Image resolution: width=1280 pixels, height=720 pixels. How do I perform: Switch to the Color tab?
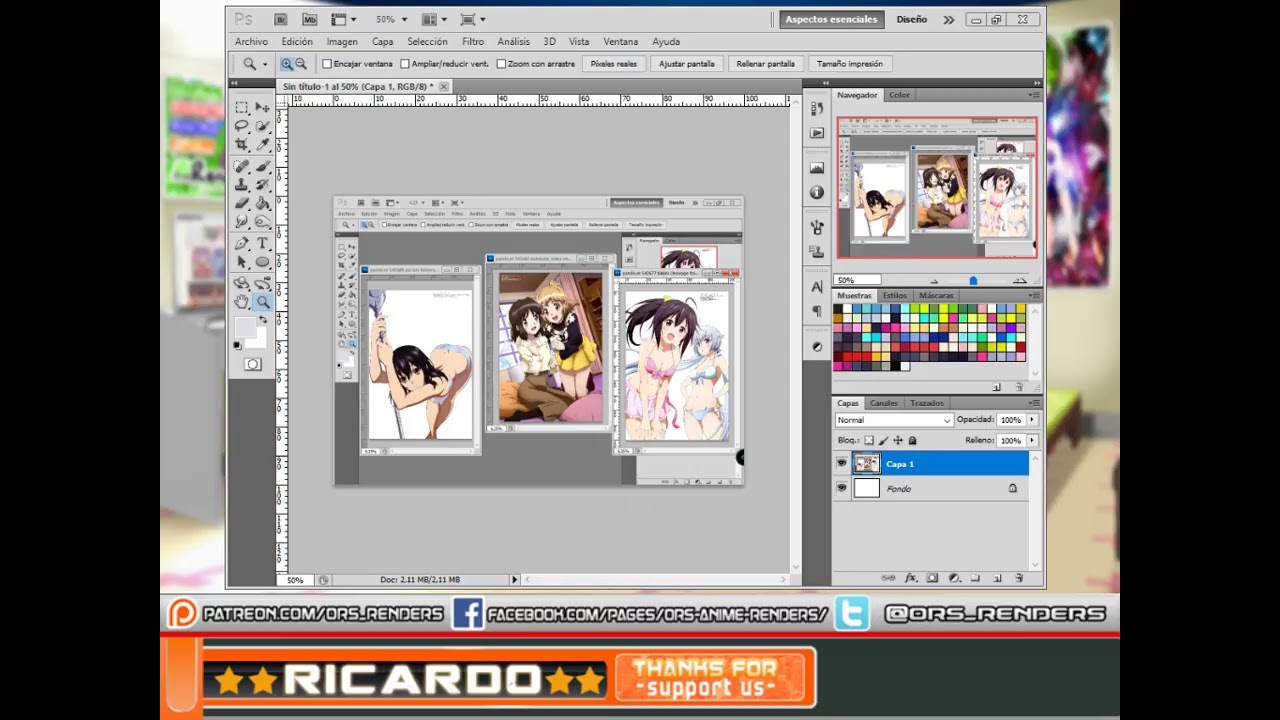pos(899,95)
